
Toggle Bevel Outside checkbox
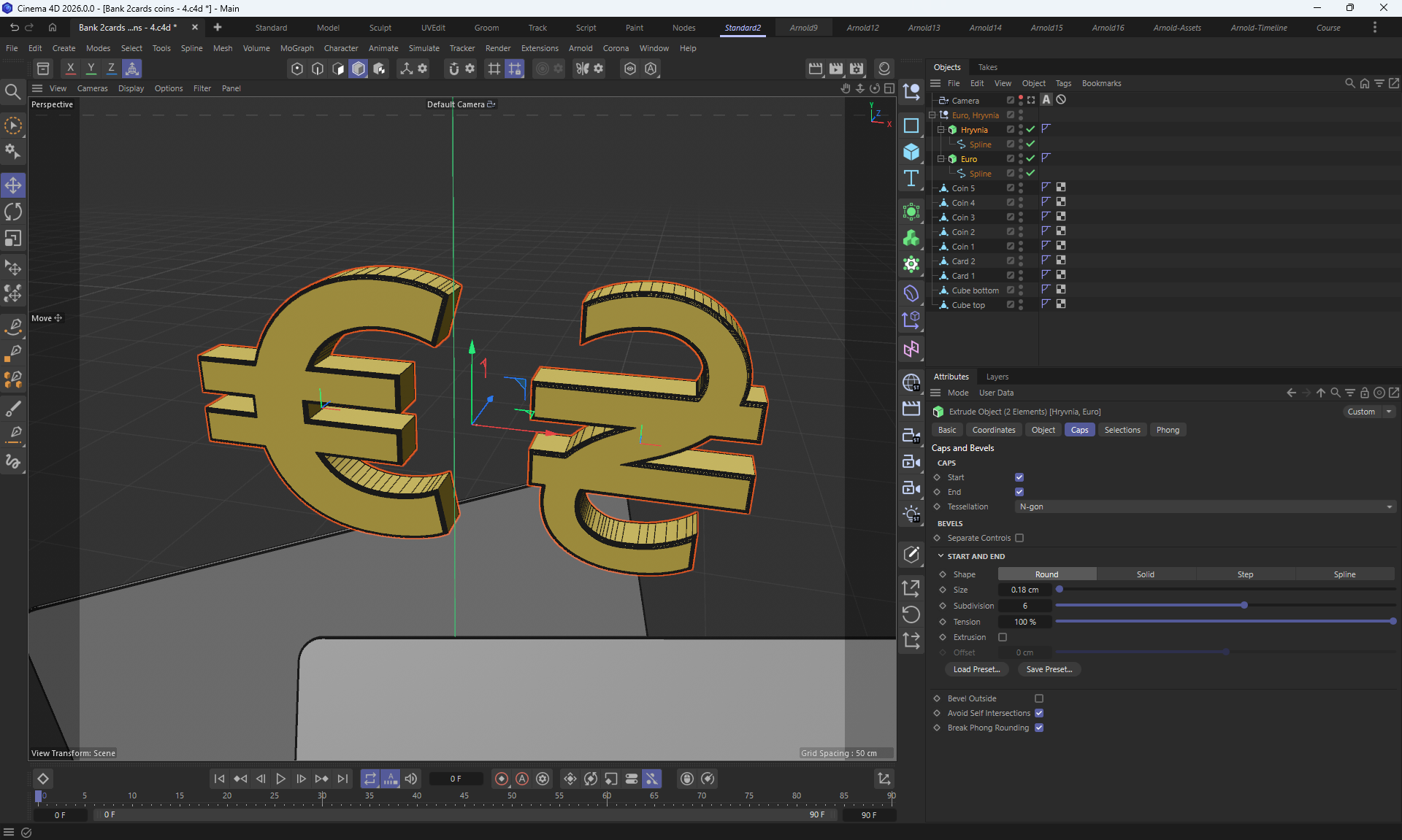point(1039,698)
